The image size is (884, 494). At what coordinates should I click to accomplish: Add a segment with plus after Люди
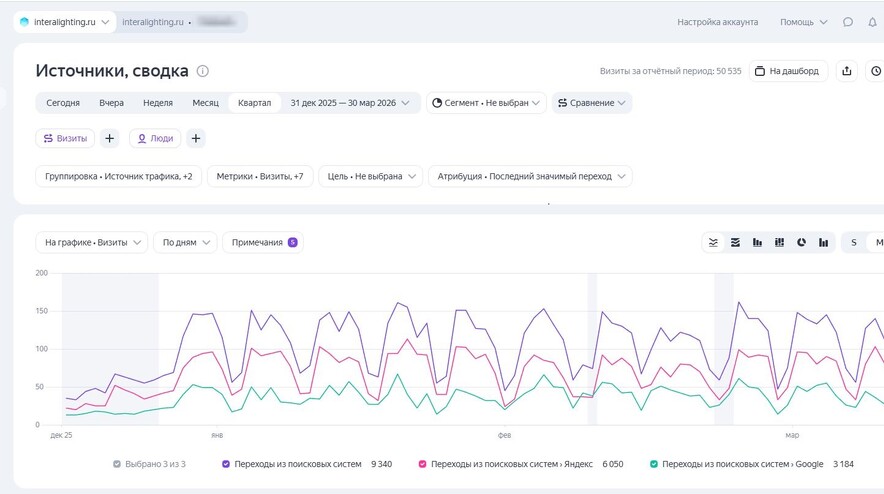(x=196, y=138)
